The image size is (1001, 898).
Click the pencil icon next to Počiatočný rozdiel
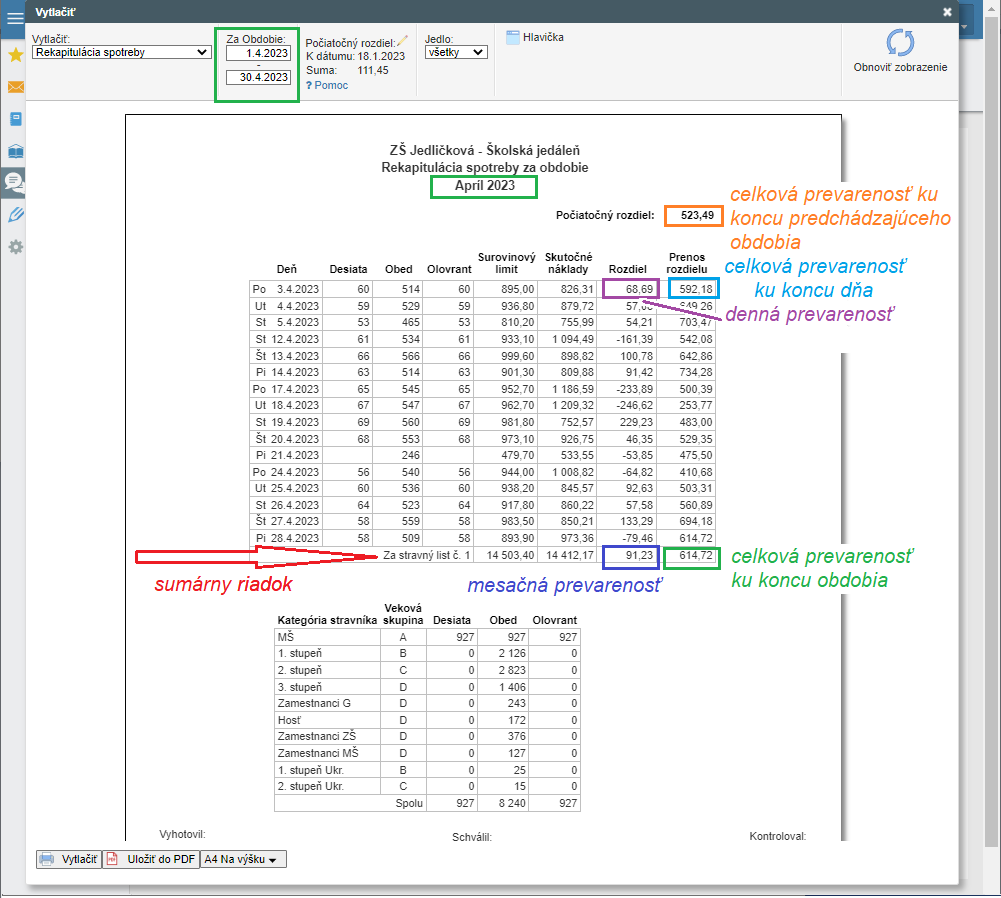coord(402,41)
